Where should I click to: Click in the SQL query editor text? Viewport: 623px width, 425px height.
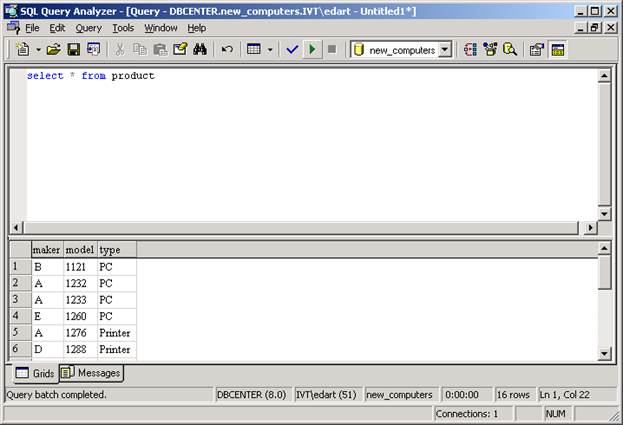91,75
